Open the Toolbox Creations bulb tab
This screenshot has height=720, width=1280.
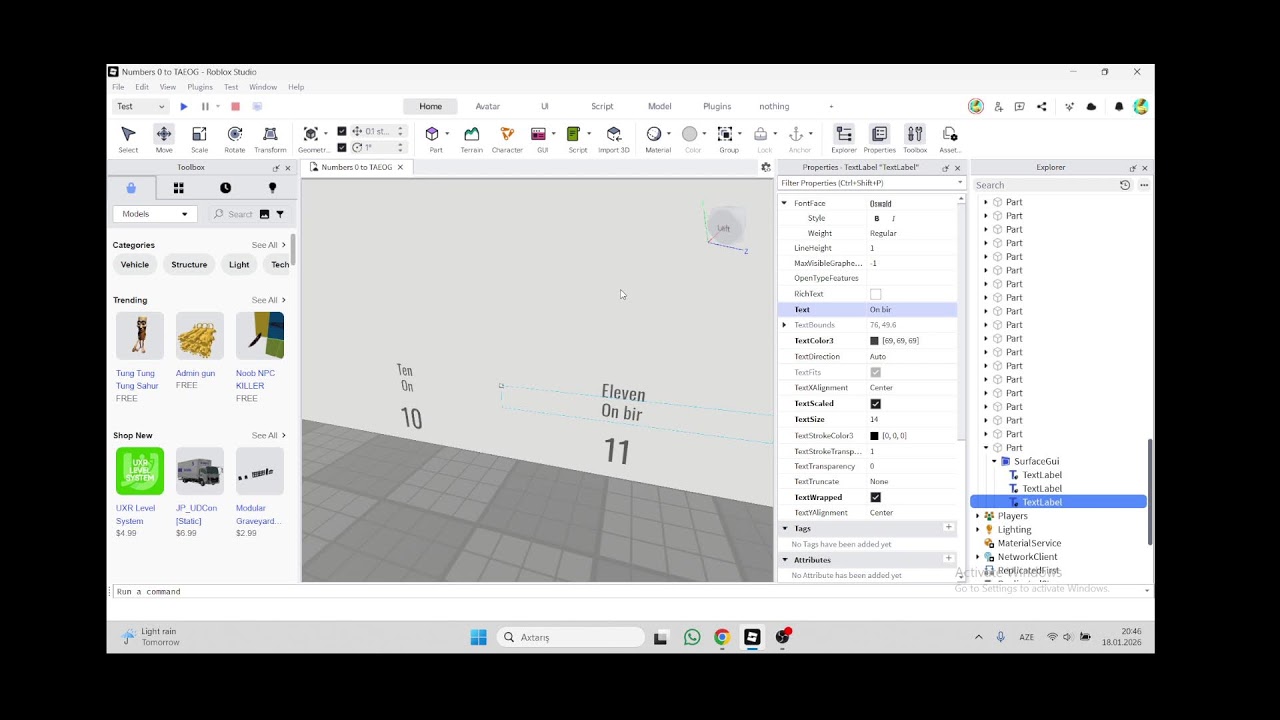(x=272, y=188)
